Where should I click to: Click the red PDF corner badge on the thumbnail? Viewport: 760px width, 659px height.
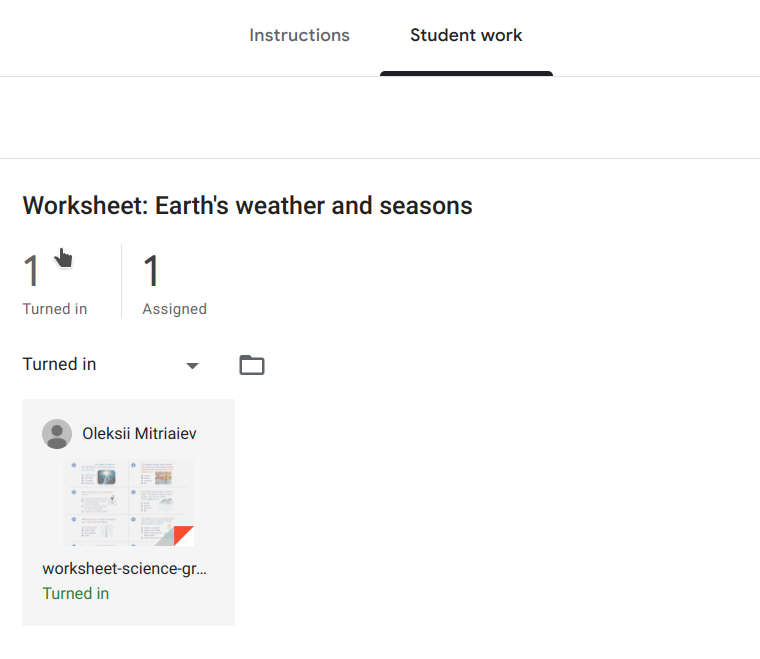click(x=183, y=535)
